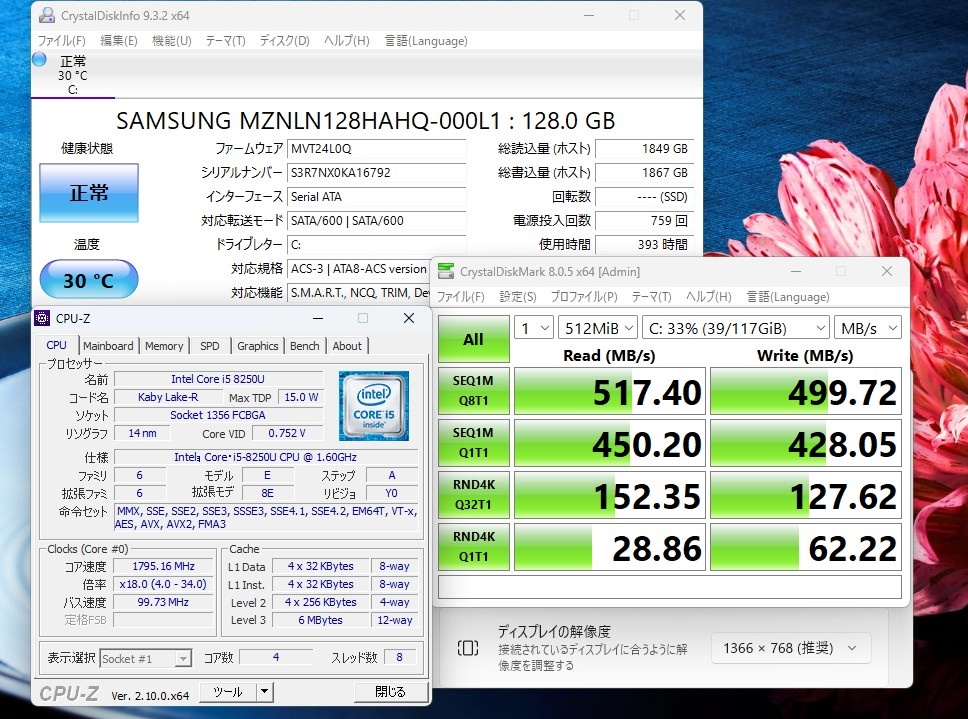
Task: Switch to the About tab in CPU-Z
Action: 347,346
